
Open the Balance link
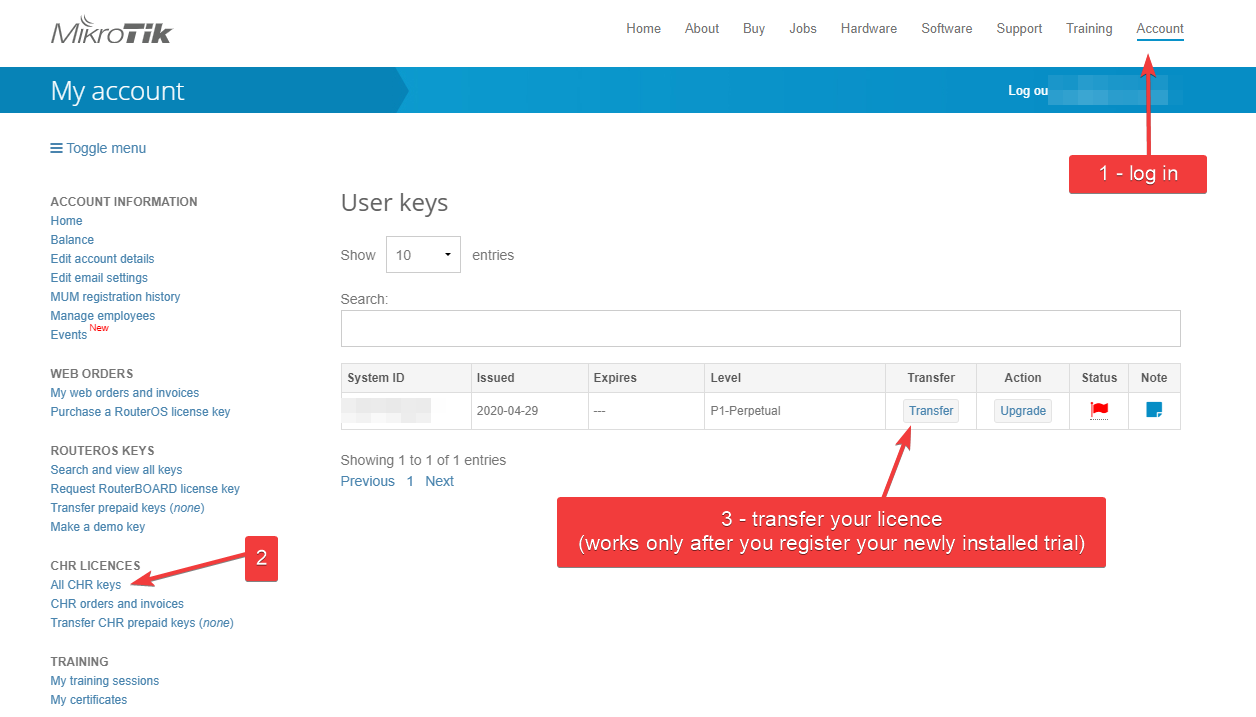coord(72,240)
